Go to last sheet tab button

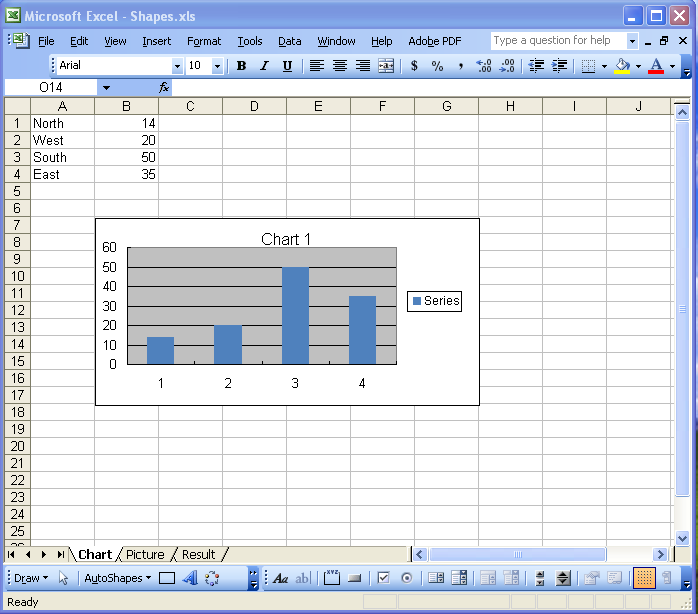pos(61,554)
